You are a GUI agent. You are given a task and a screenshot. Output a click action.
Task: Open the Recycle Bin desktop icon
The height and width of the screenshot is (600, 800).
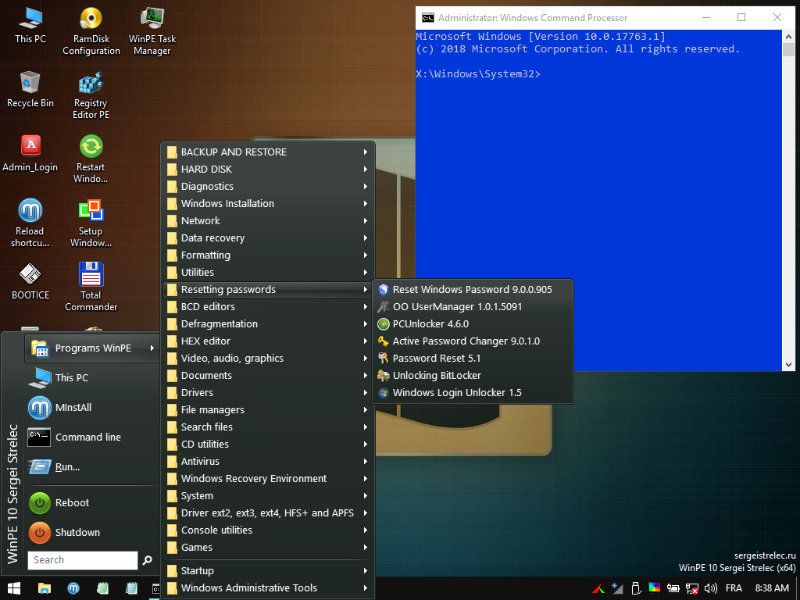tap(30, 90)
